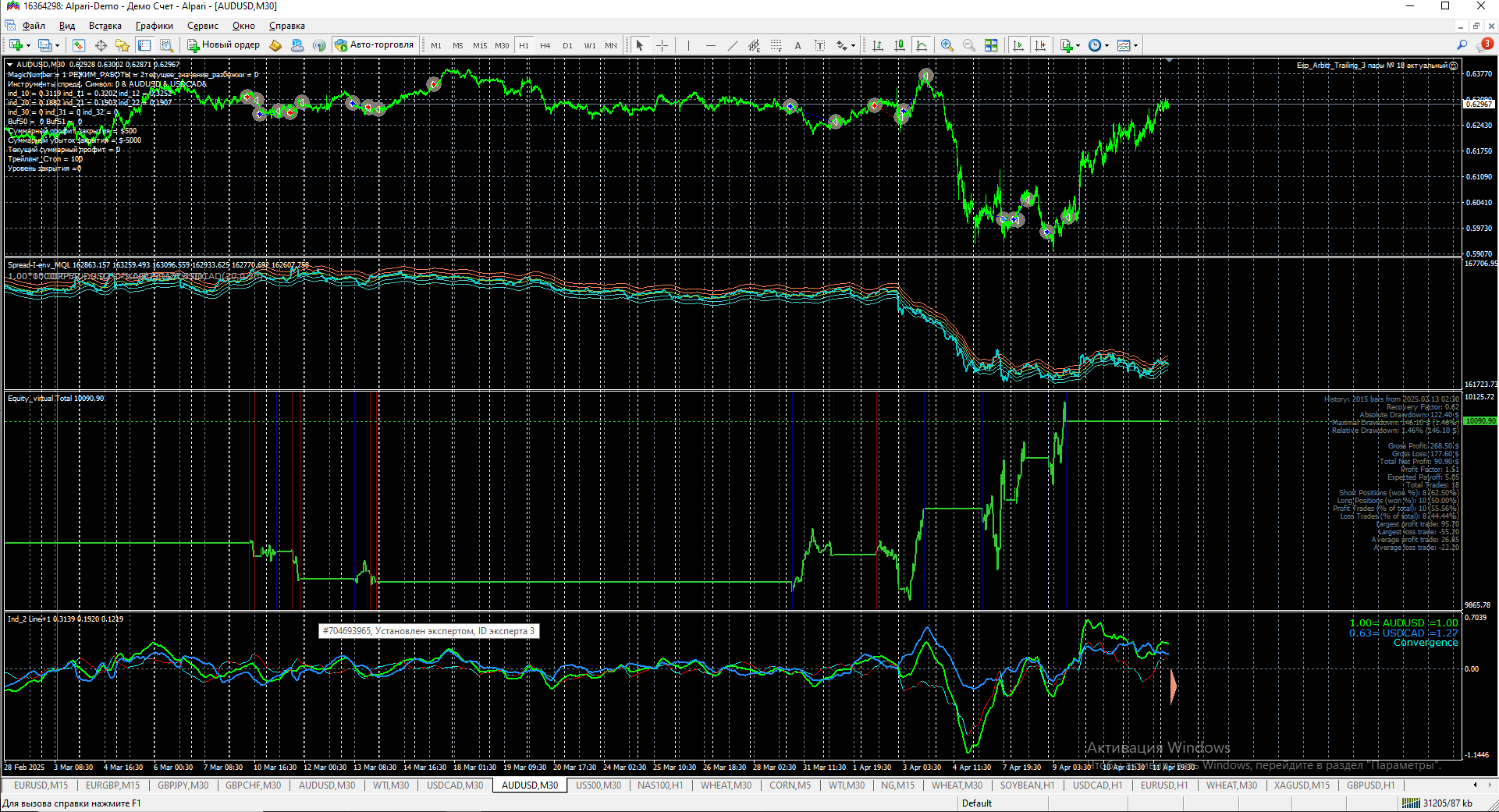Open the Вид menu
Image resolution: width=1499 pixels, height=812 pixels.
pyautogui.click(x=67, y=26)
